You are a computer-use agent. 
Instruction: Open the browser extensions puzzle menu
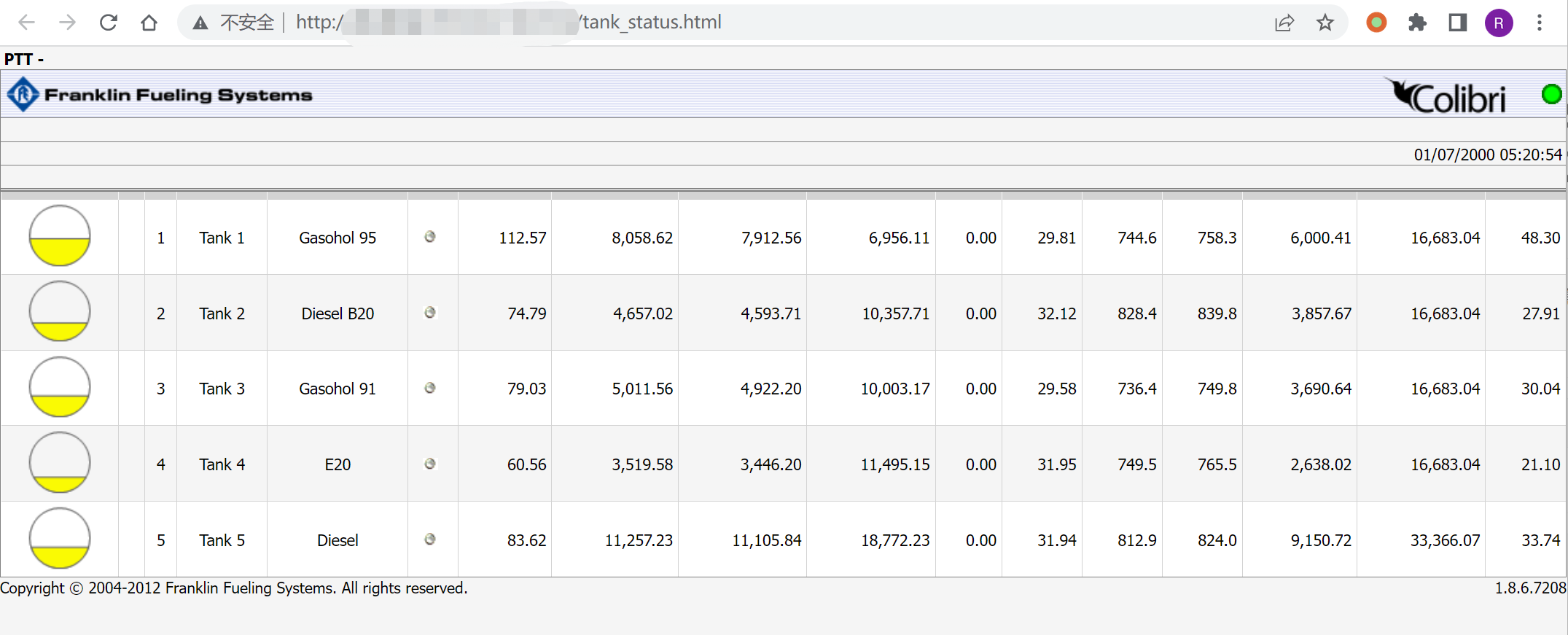[x=1416, y=23]
